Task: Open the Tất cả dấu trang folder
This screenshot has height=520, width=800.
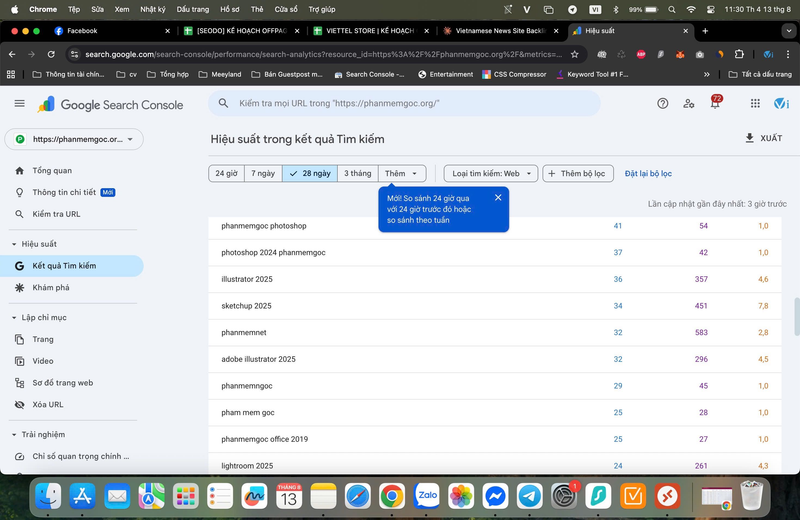Action: point(760,75)
